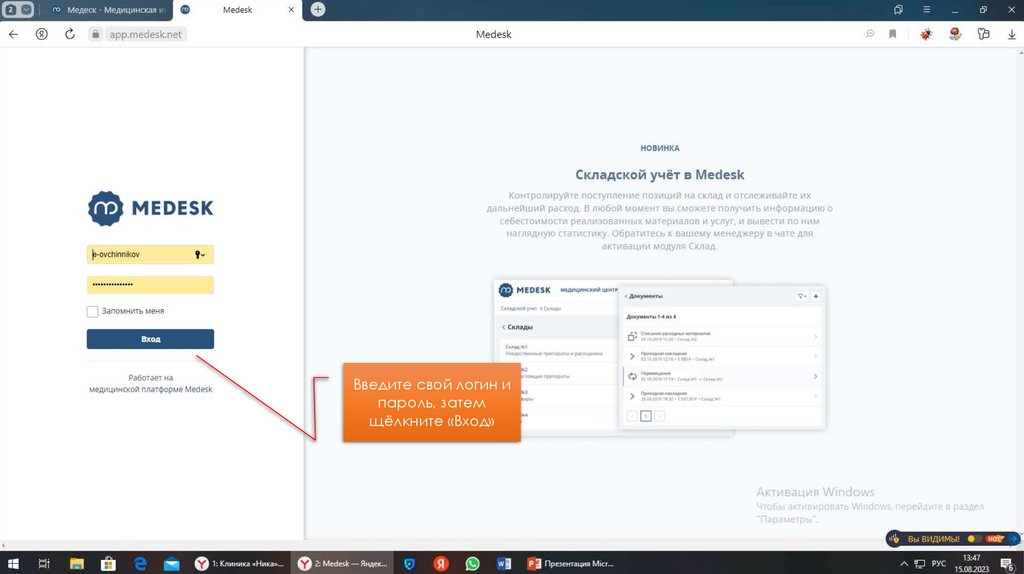The width and height of the screenshot is (1024, 574).
Task: Open the browser side panel bookmarks icon
Action: tap(899, 9)
